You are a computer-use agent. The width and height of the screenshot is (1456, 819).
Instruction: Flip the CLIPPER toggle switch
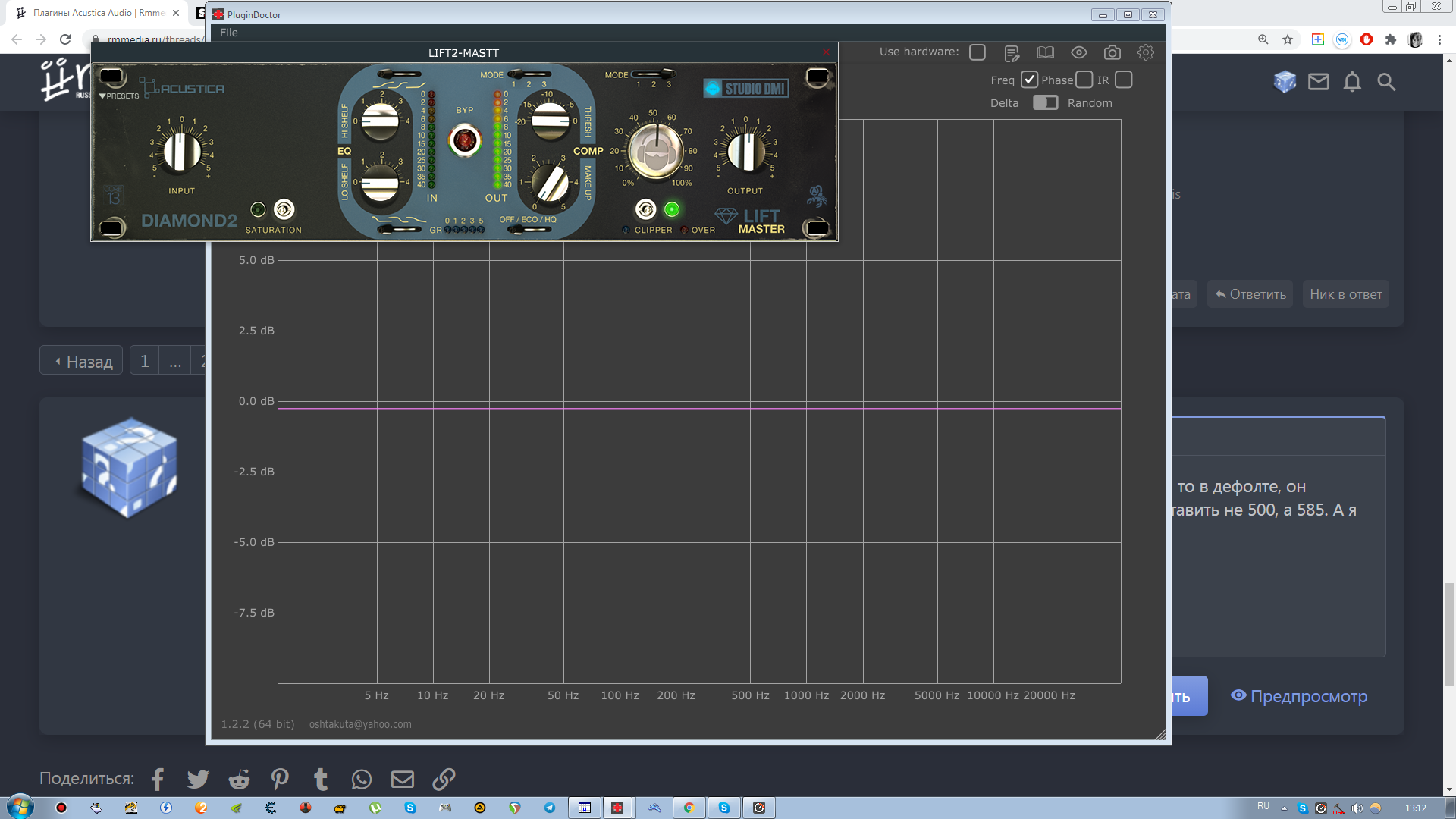[x=645, y=209]
